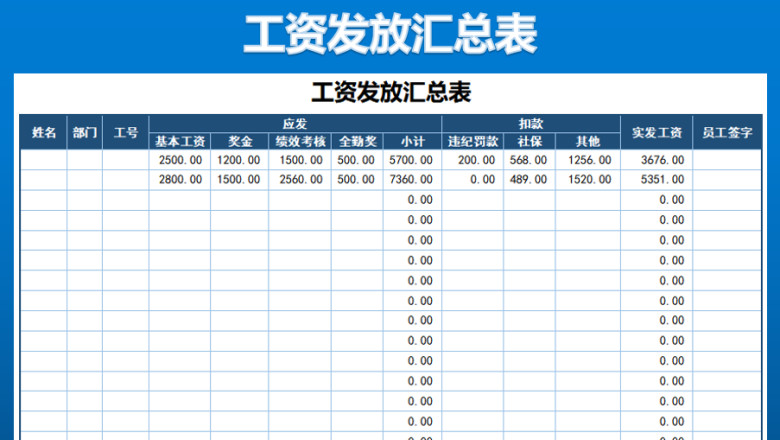This screenshot has width=780, height=440.
Task: Click 0.00 in the 违纪罚款 column
Action: pyautogui.click(x=473, y=179)
